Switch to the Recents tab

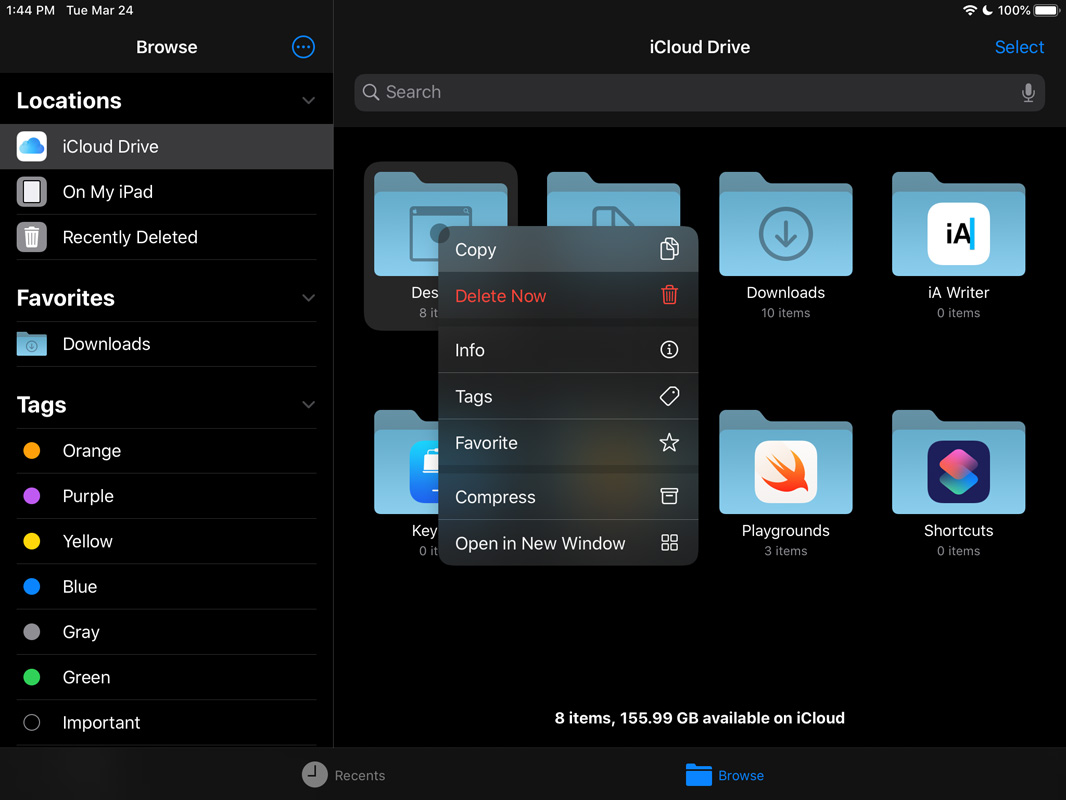click(344, 775)
